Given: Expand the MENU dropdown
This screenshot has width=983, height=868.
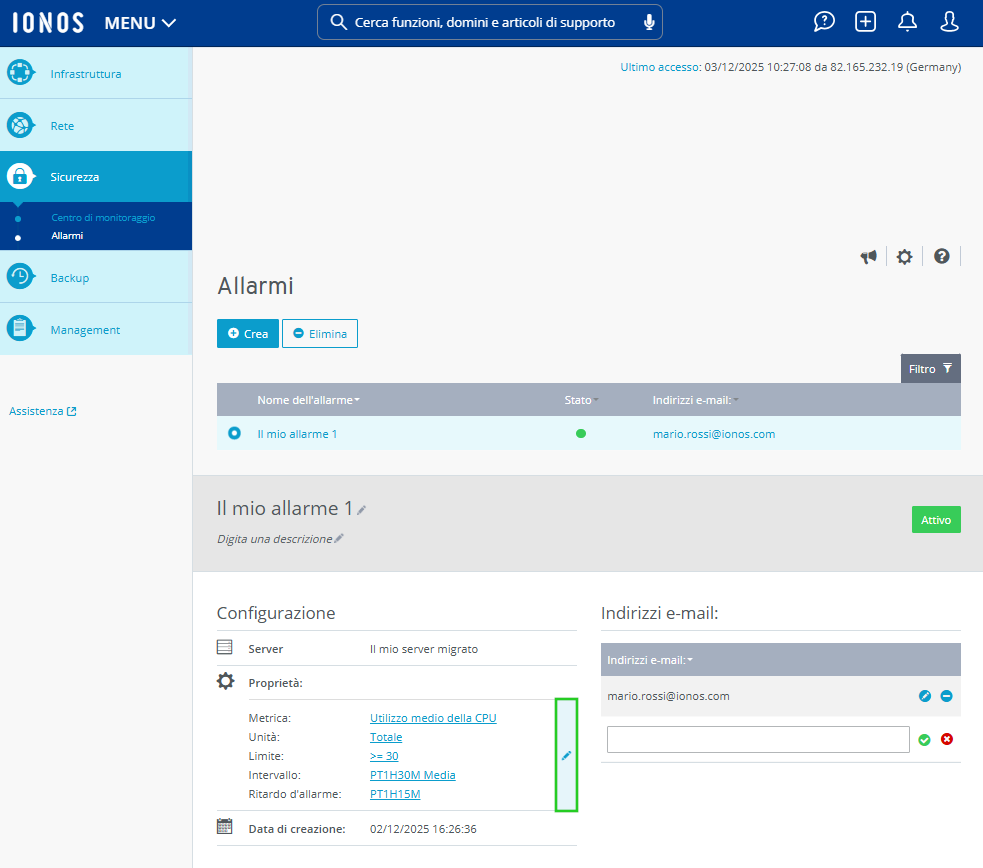Looking at the screenshot, I should [x=140, y=23].
